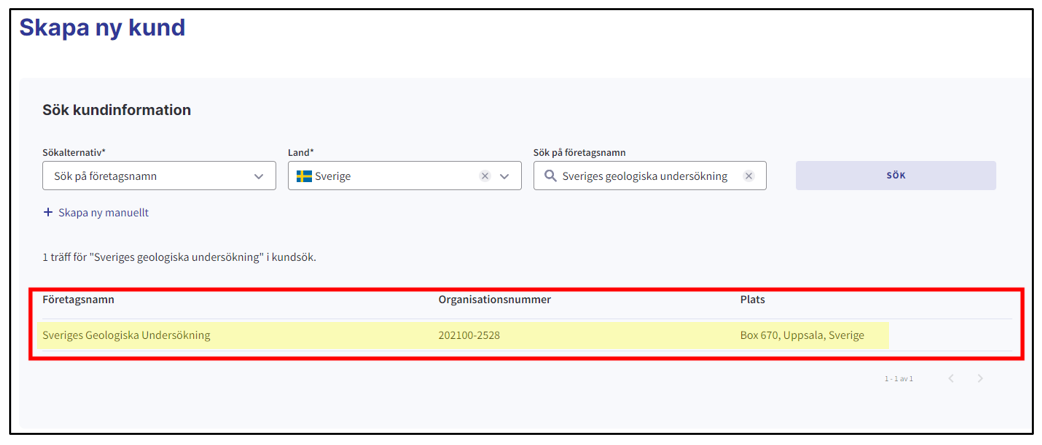Open the Sökalternativ dropdown
The height and width of the screenshot is (445, 1042).
point(159,176)
